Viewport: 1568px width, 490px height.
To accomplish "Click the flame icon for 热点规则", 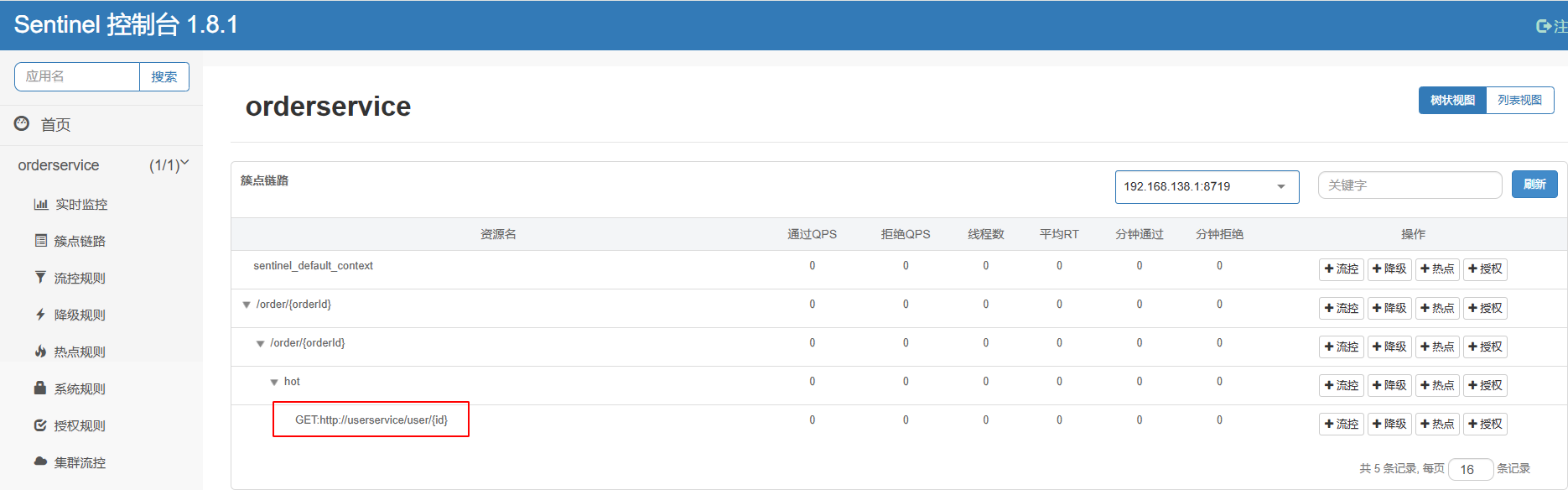I will (x=40, y=352).
